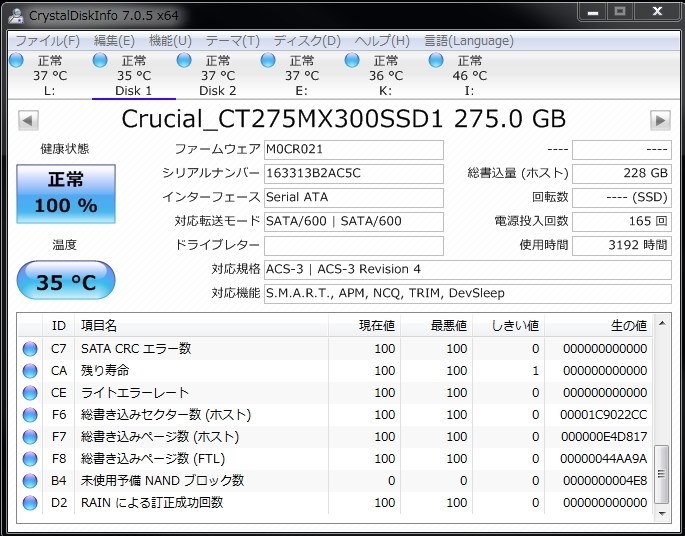The height and width of the screenshot is (536, 685).
Task: Click the SMART list scrollbar thumb
Action: click(x=662, y=474)
